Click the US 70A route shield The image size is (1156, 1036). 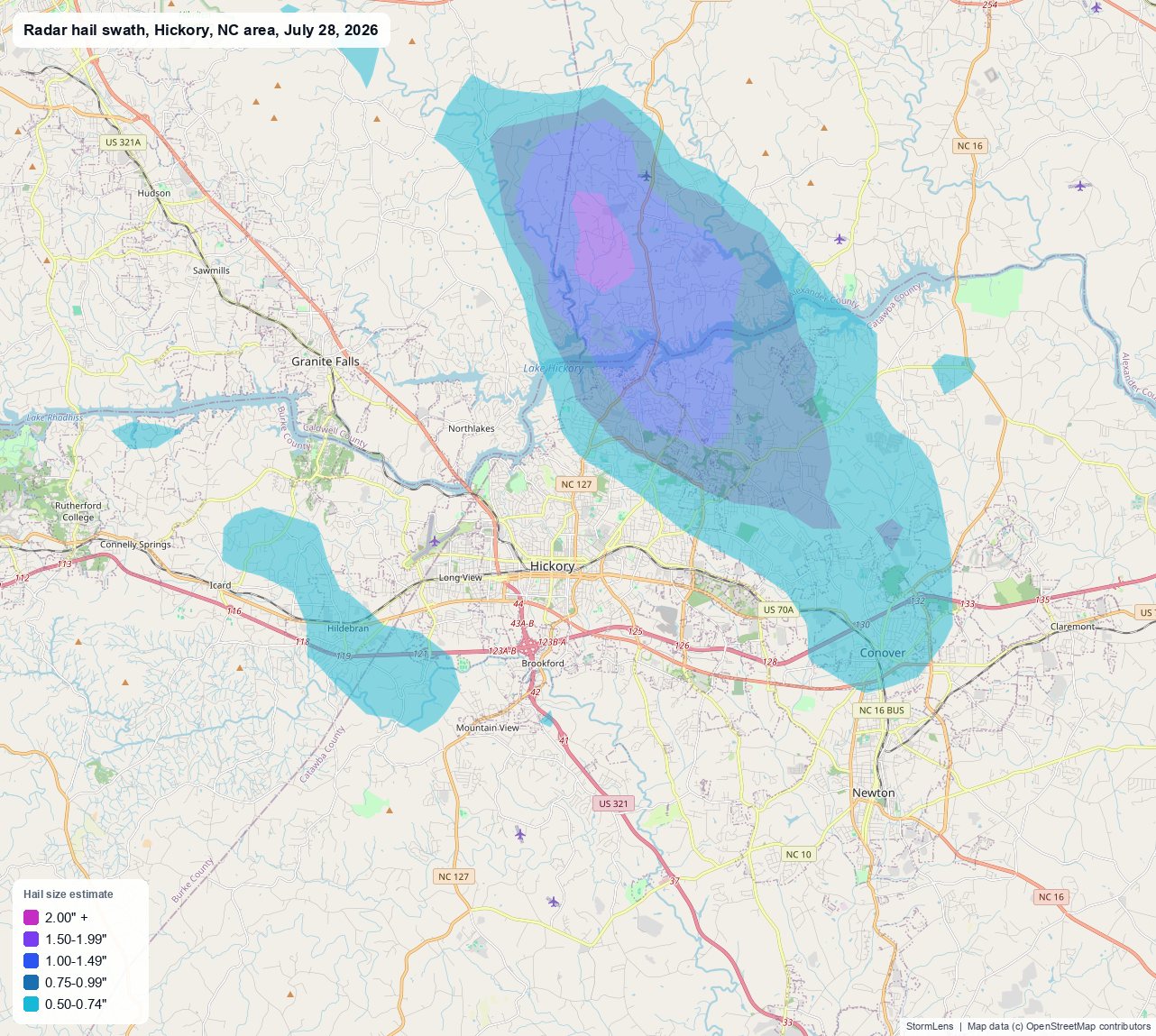click(778, 610)
